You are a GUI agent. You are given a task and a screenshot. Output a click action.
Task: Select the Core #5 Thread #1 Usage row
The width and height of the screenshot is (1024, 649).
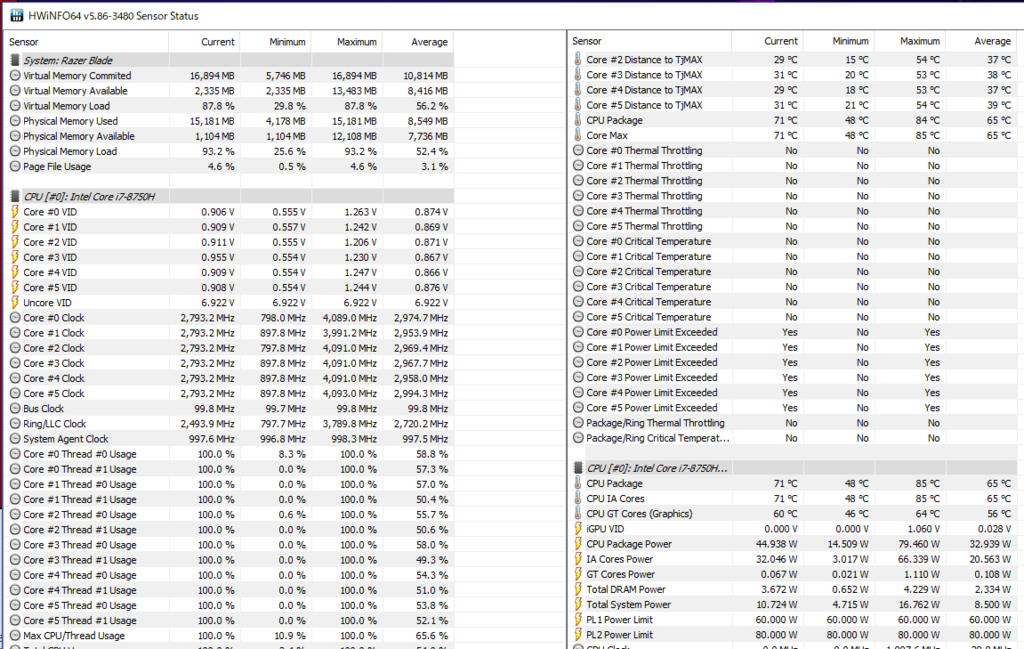pyautogui.click(x=229, y=620)
